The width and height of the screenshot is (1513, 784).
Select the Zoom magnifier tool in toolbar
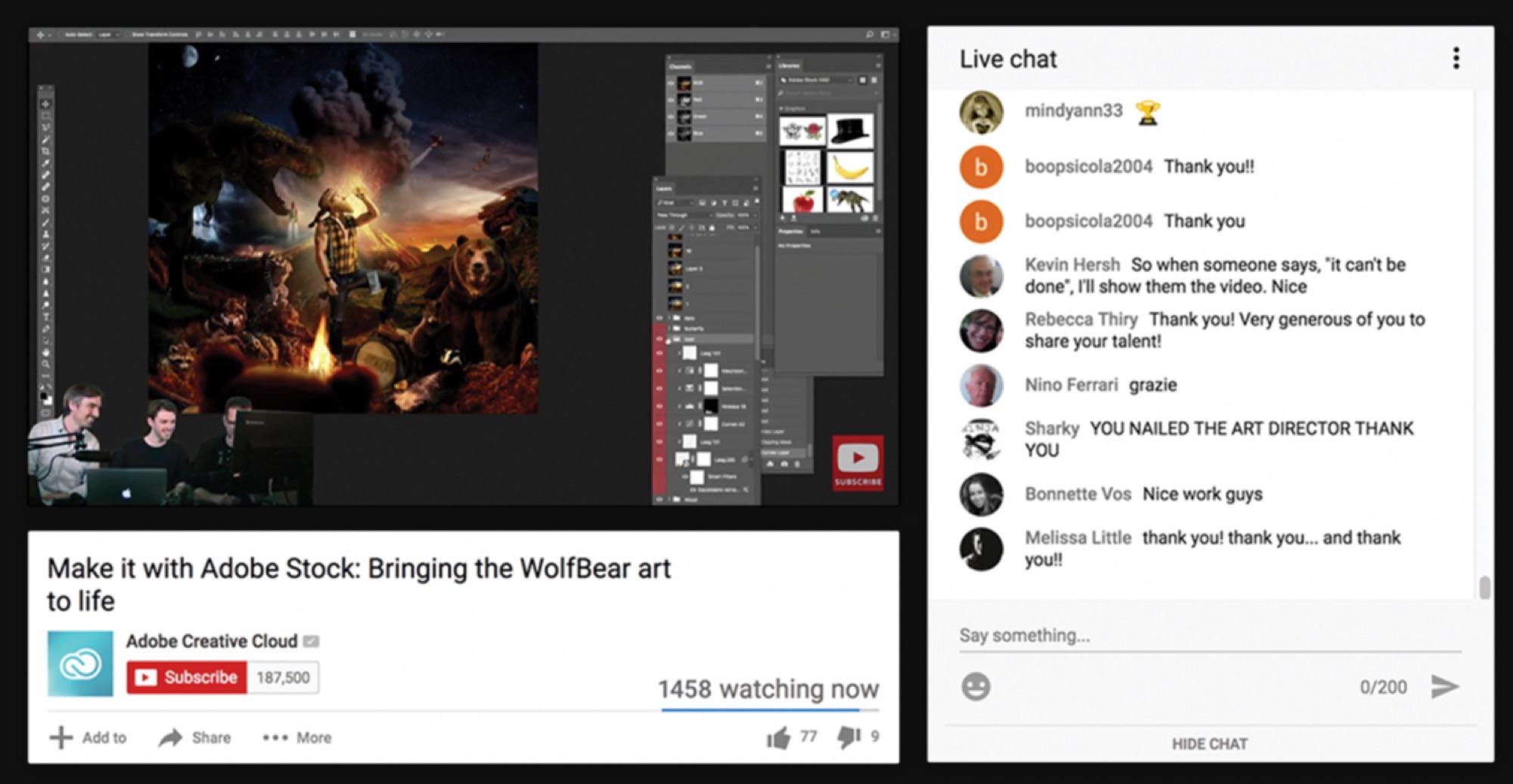pyautogui.click(x=45, y=364)
